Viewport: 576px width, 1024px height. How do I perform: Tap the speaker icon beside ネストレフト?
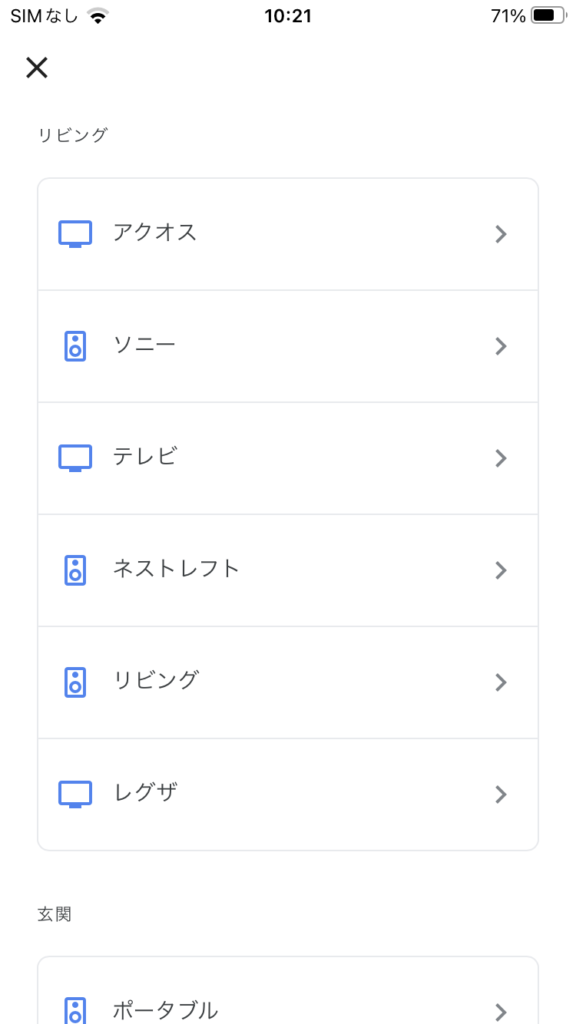[x=75, y=570]
